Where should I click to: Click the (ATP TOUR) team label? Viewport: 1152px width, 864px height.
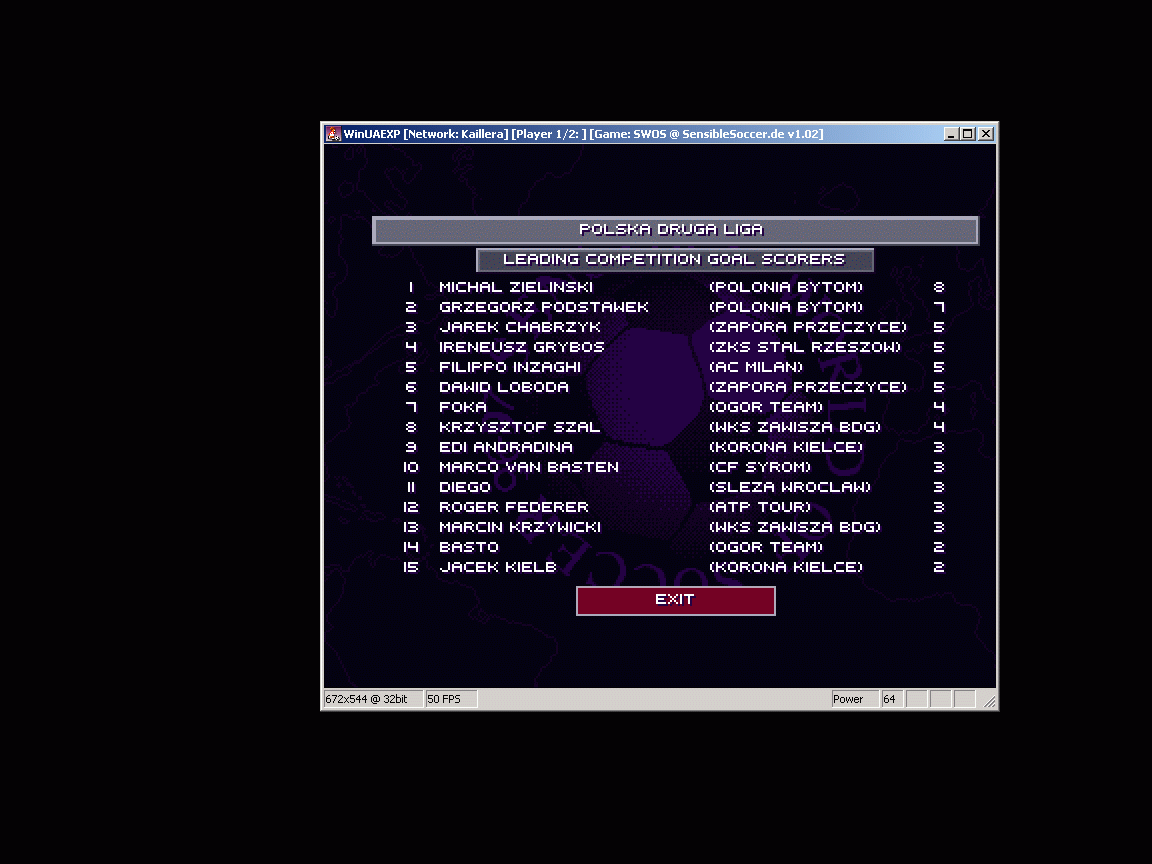(760, 507)
